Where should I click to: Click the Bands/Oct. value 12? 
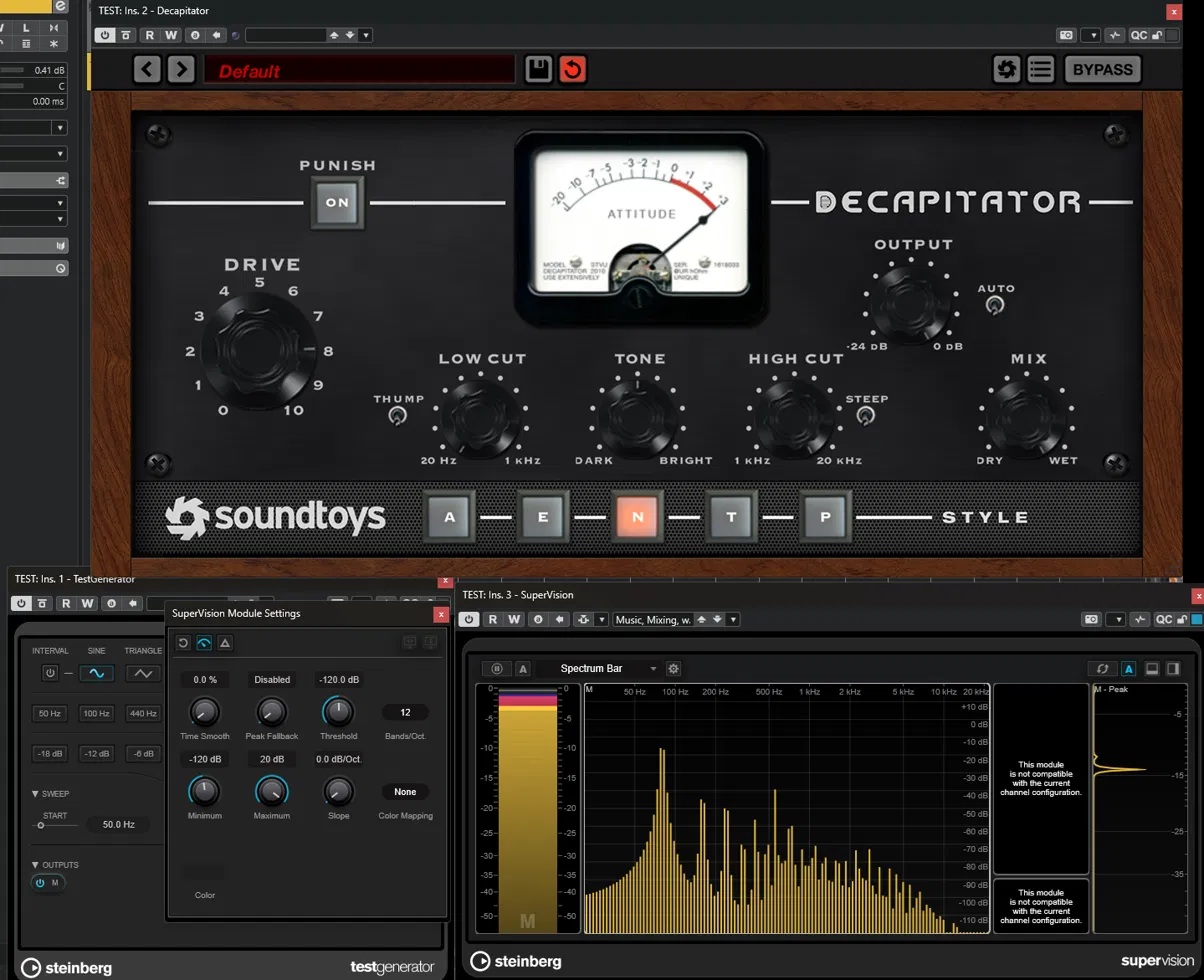pyautogui.click(x=405, y=712)
